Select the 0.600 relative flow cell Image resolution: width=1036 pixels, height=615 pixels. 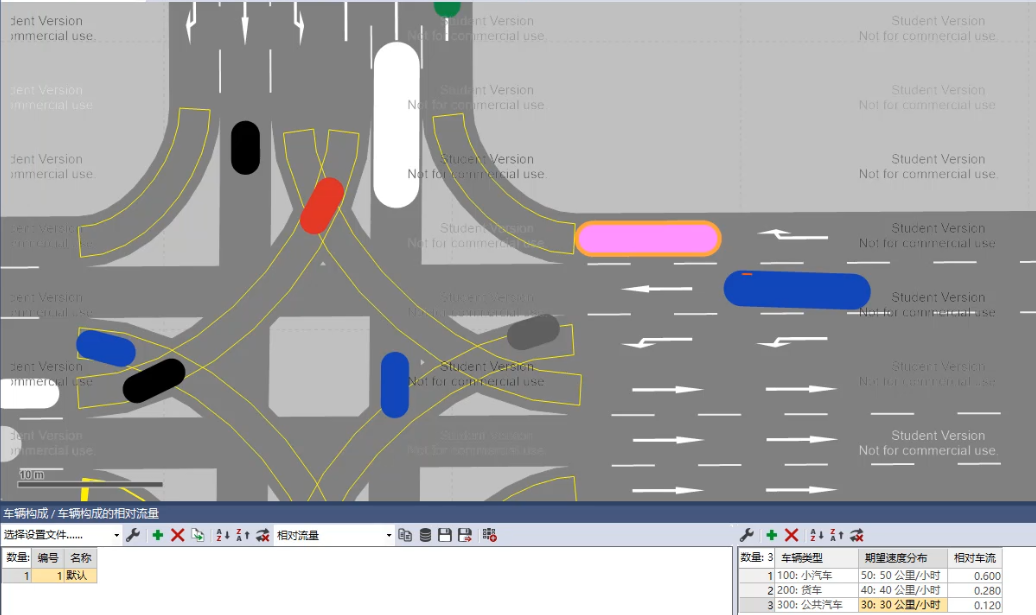tap(975, 575)
